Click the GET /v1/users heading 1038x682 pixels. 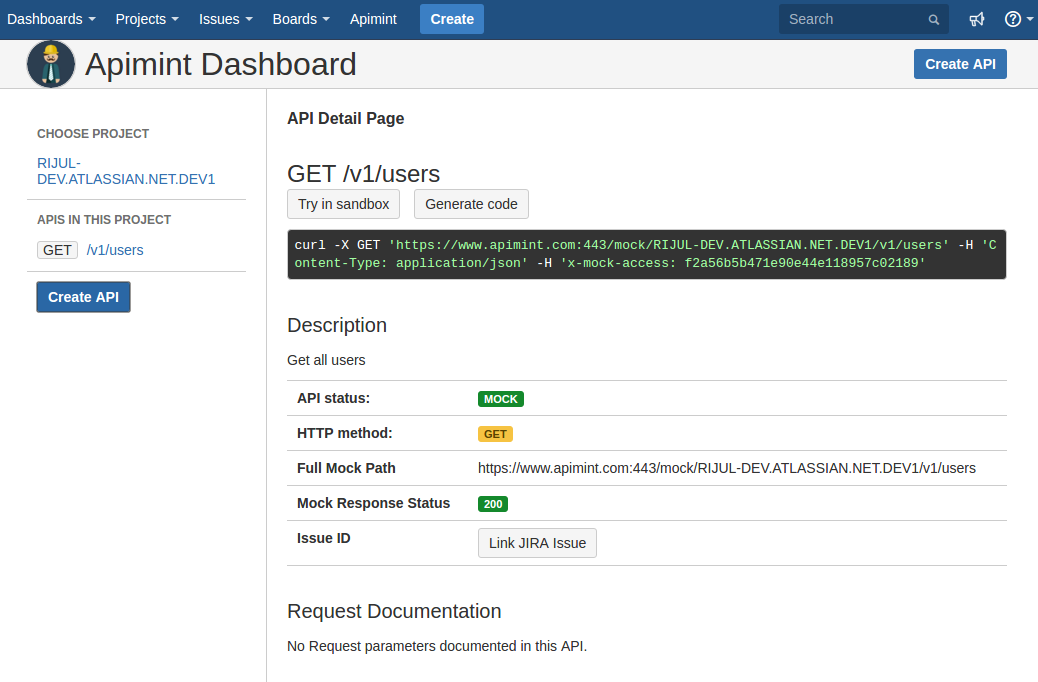(363, 173)
